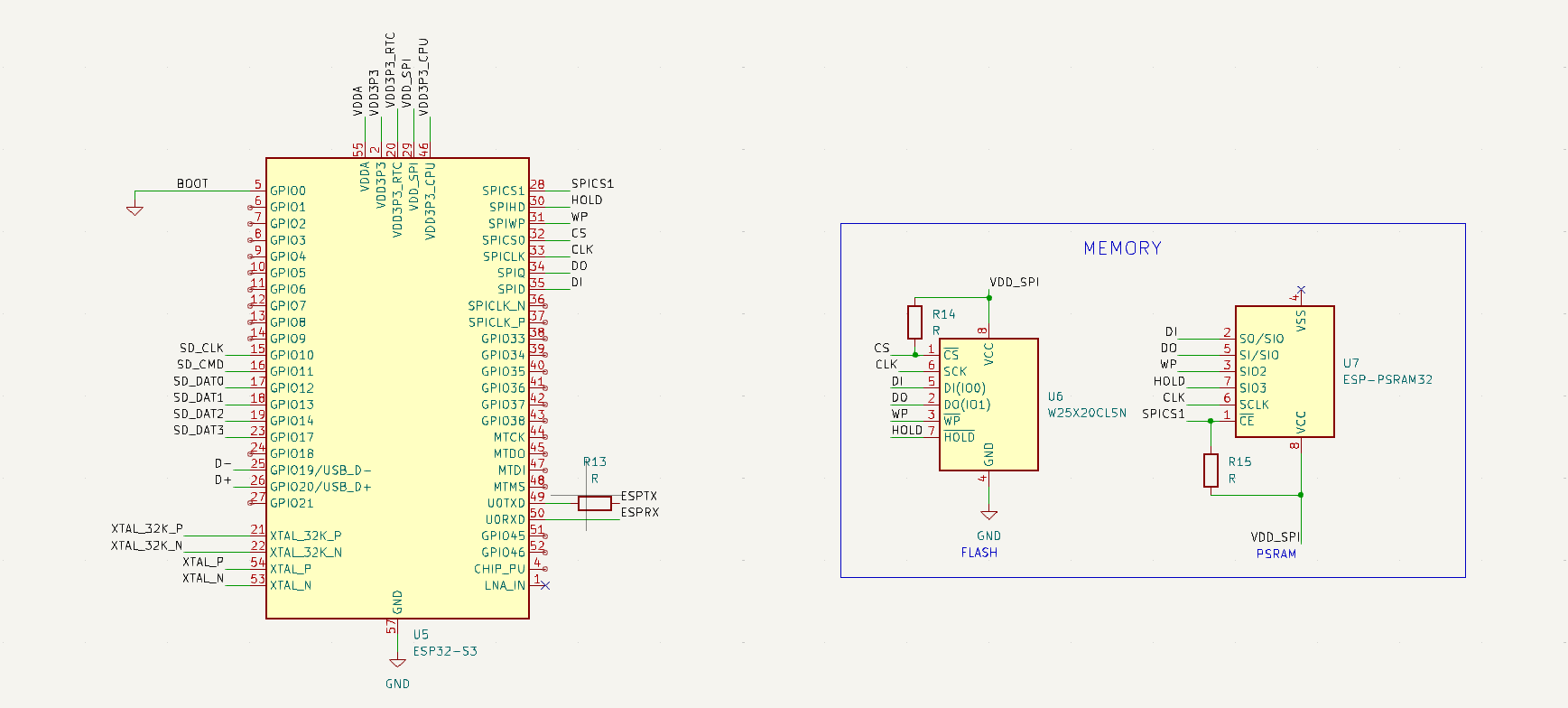This screenshot has height=708, width=1568.
Task: Select the SD_DAT1 net label
Action: [199, 397]
